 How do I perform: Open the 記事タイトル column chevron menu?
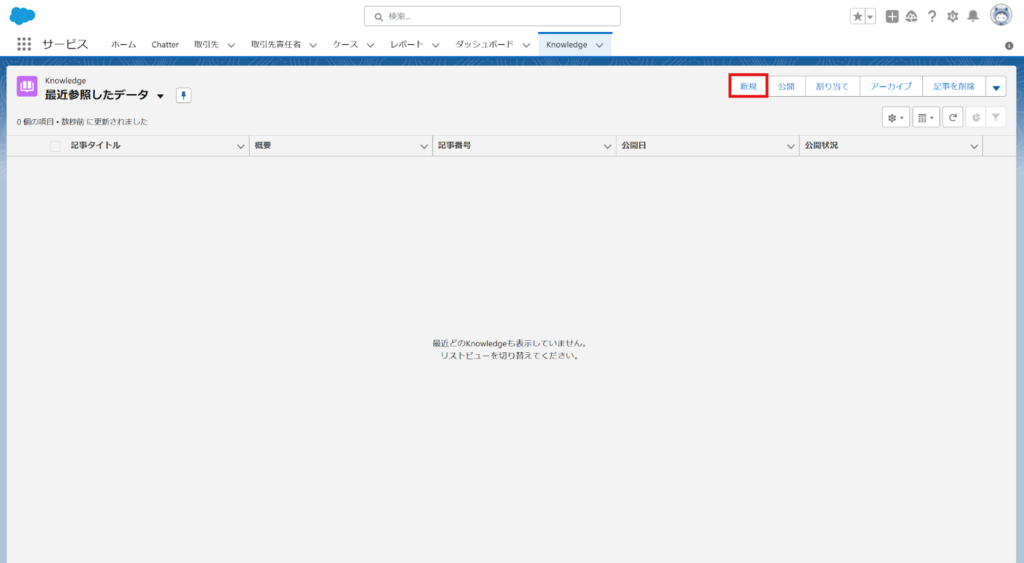click(240, 147)
